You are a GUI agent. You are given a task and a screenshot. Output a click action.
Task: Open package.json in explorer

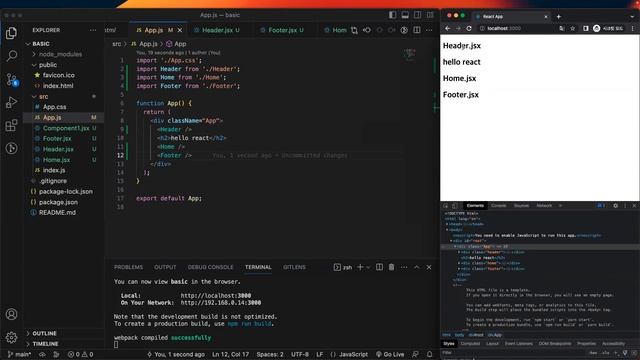pyautogui.click(x=58, y=202)
